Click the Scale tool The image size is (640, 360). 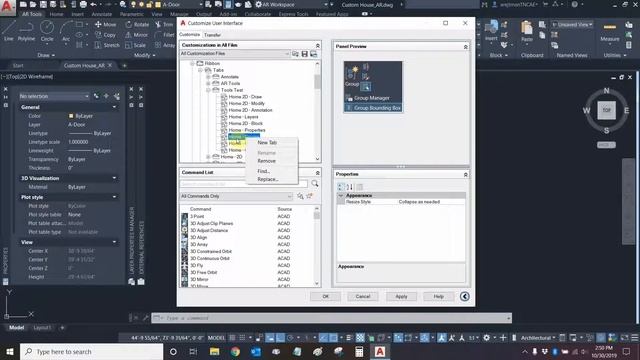point(136,45)
